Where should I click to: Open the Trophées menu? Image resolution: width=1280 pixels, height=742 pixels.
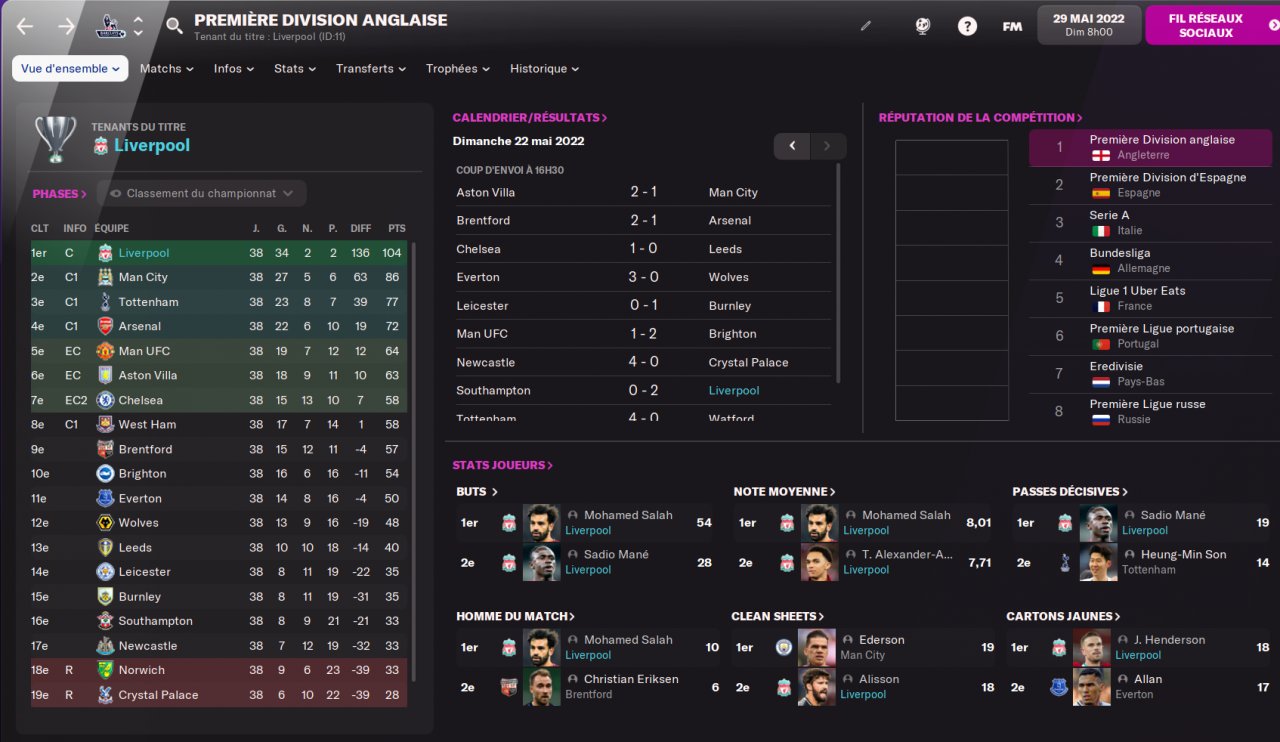(458, 68)
